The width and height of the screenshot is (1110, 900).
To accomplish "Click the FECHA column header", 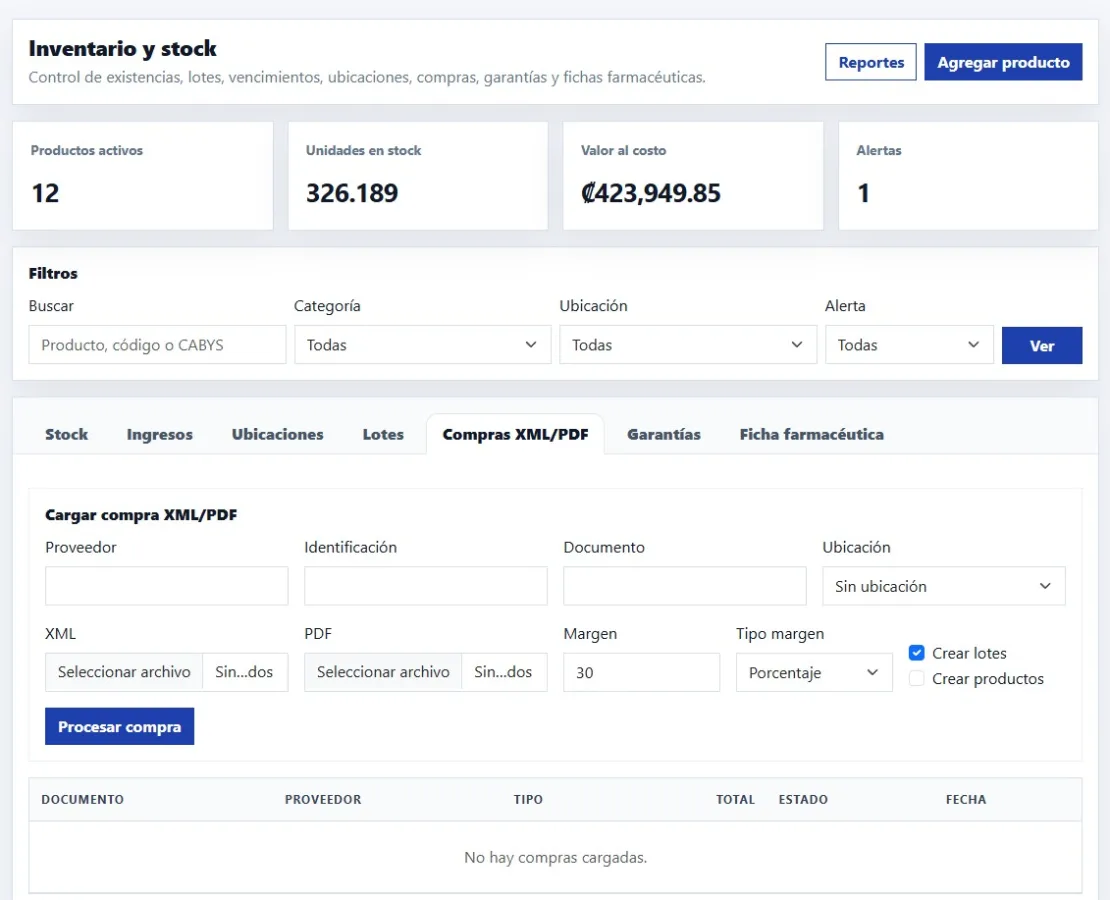I will click(966, 799).
